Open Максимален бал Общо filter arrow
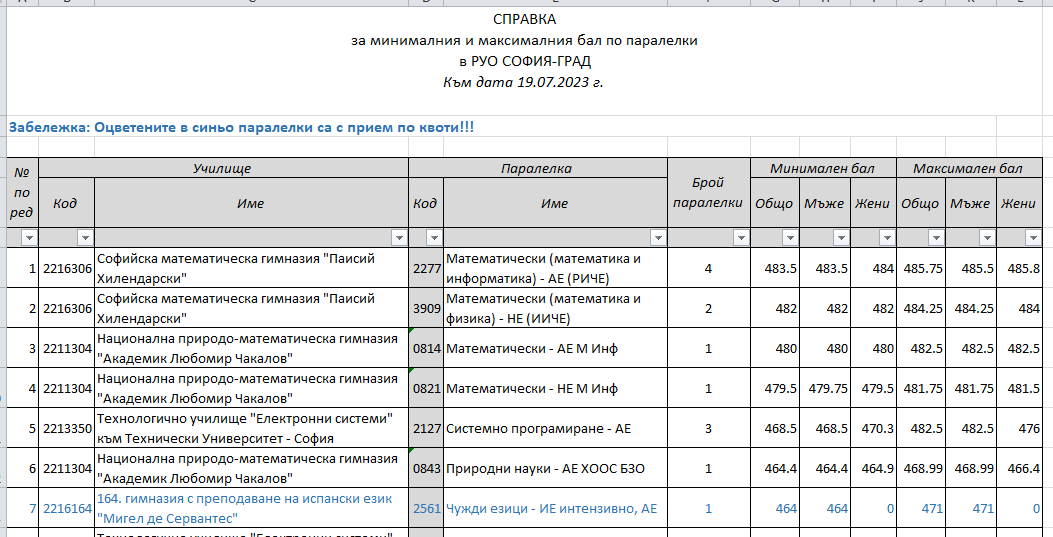The height and width of the screenshot is (537, 1053). 934,238
